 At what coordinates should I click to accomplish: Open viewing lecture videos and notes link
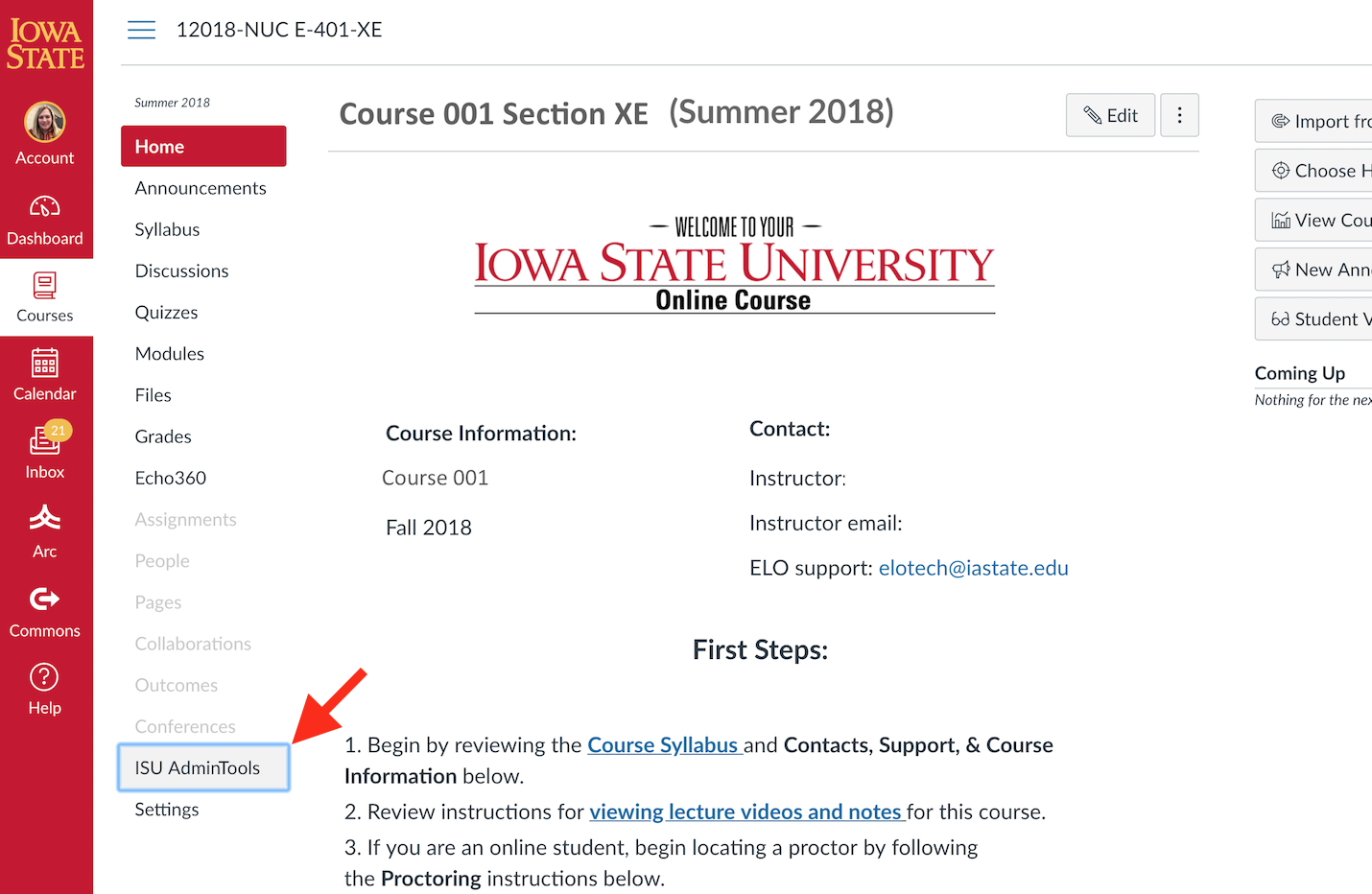click(x=746, y=812)
